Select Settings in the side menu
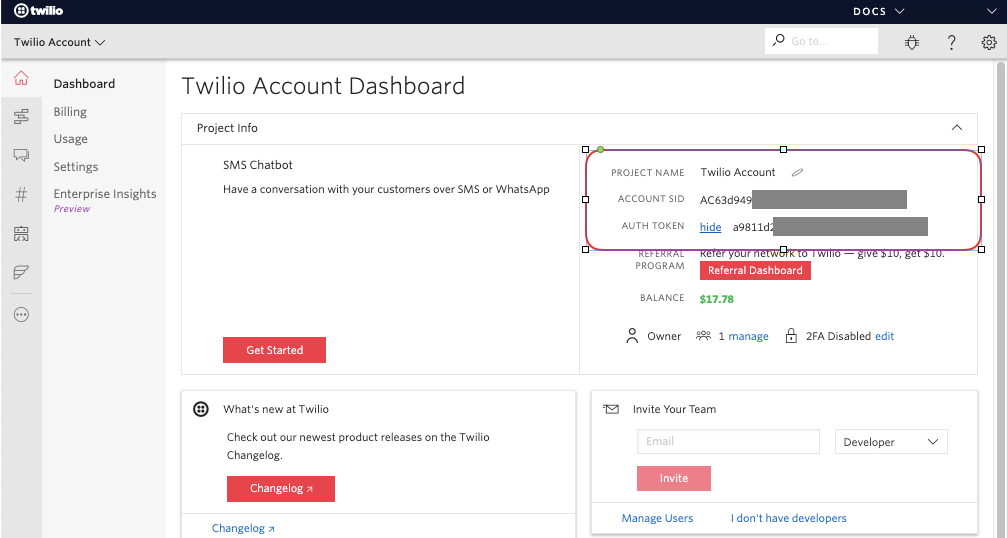This screenshot has height=538, width=1007. click(x=76, y=167)
